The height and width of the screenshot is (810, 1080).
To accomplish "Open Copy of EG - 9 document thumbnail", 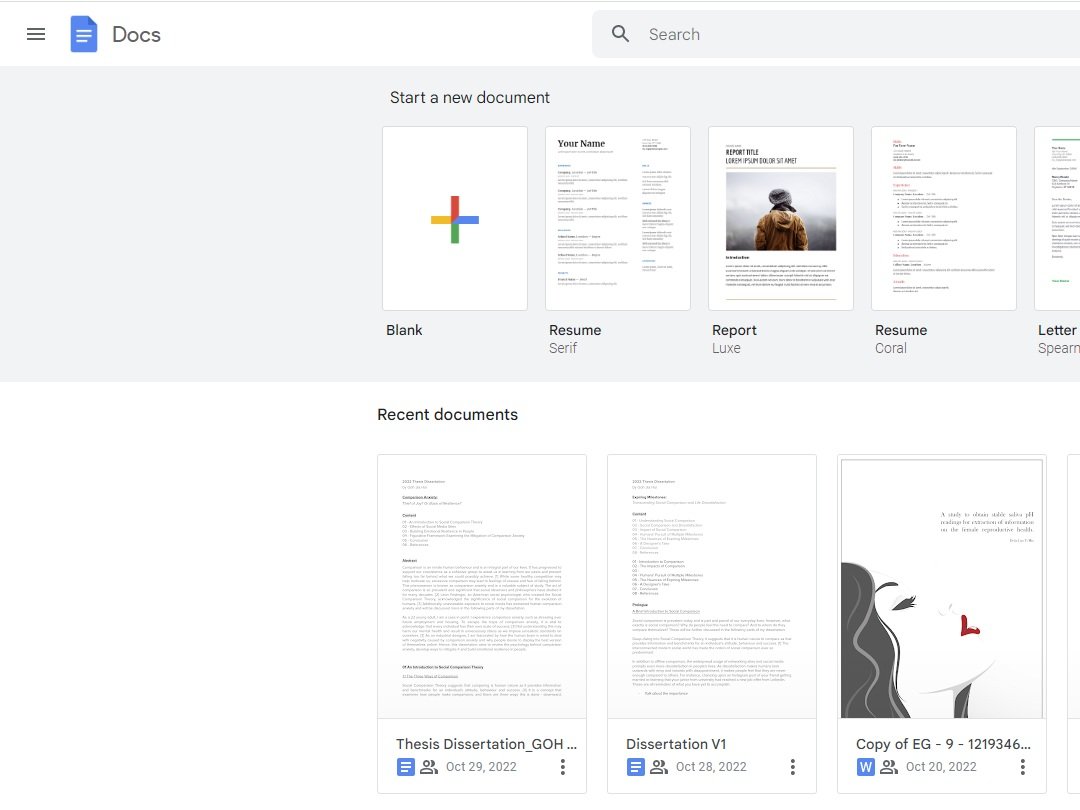I will 942,586.
